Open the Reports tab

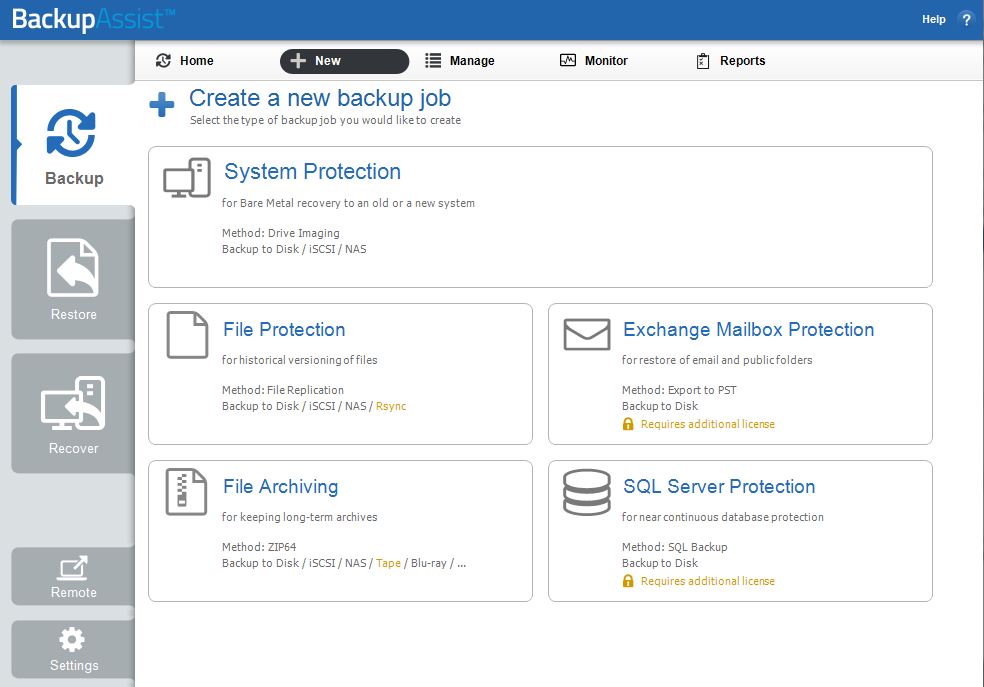click(x=731, y=61)
